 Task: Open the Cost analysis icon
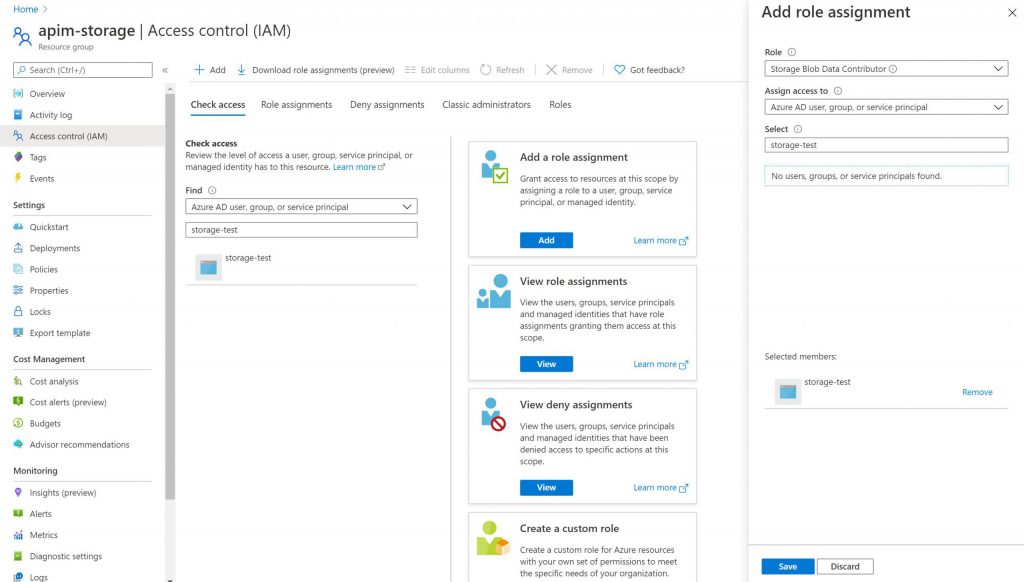(x=18, y=381)
